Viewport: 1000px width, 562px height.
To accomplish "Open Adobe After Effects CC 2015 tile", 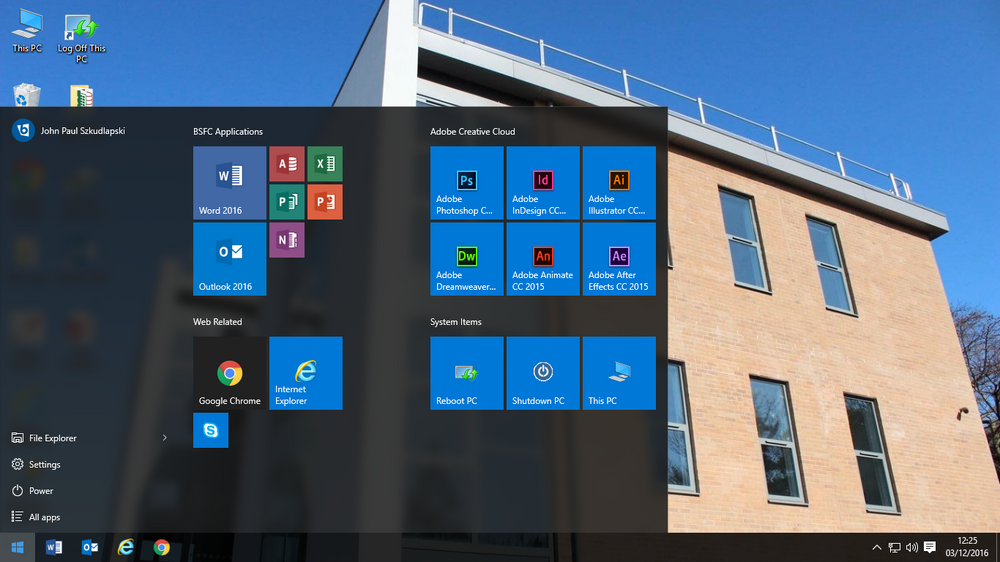I will click(x=619, y=259).
